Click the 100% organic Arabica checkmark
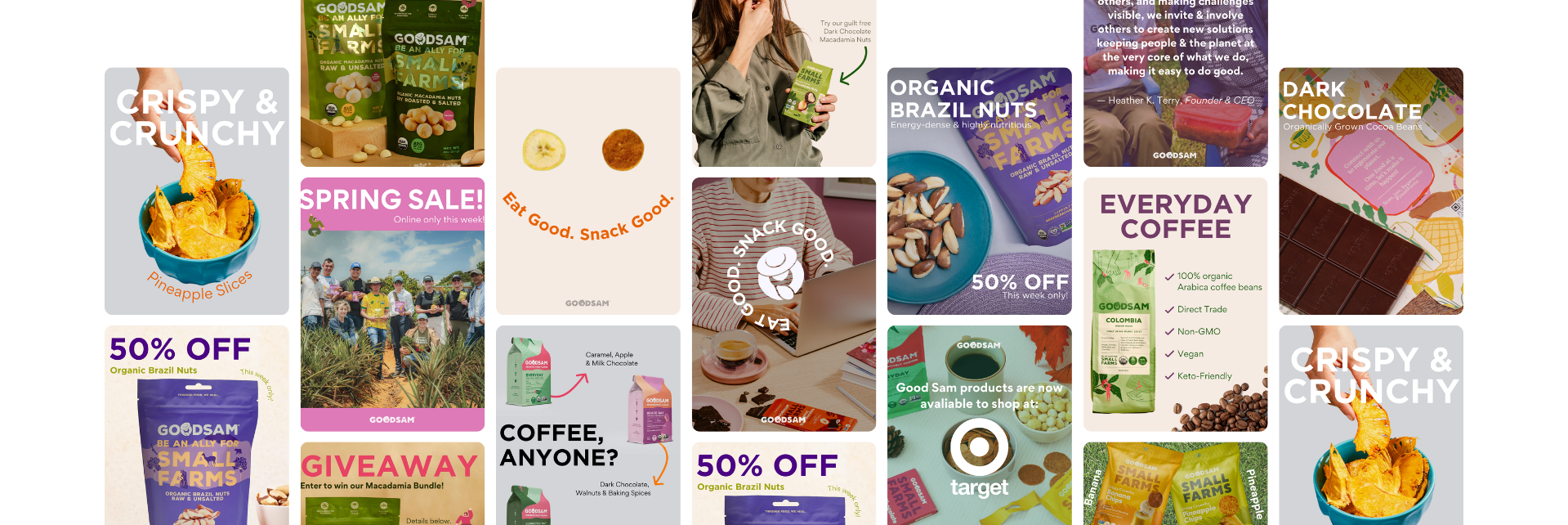 1169,277
